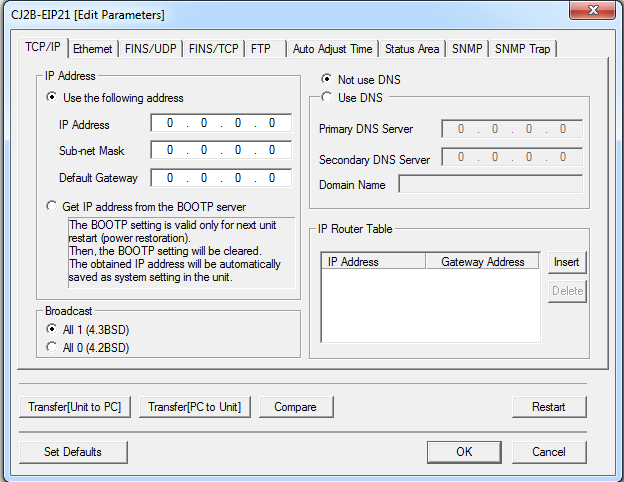Click the Restart button

click(x=549, y=407)
